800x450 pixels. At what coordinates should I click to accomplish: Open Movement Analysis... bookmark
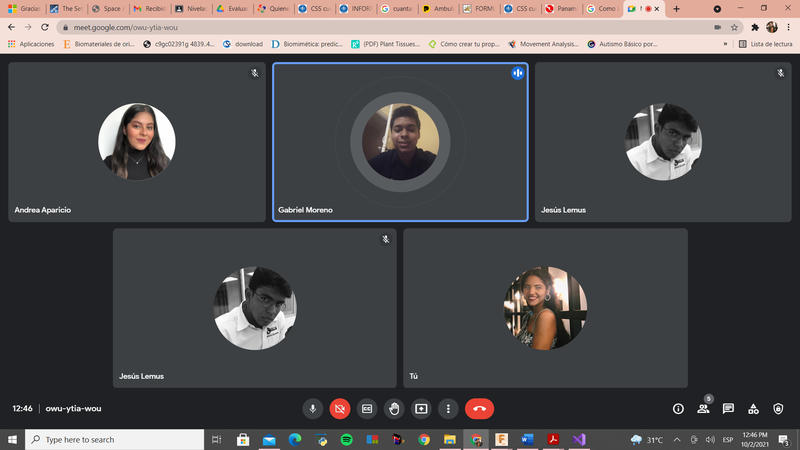tap(543, 44)
